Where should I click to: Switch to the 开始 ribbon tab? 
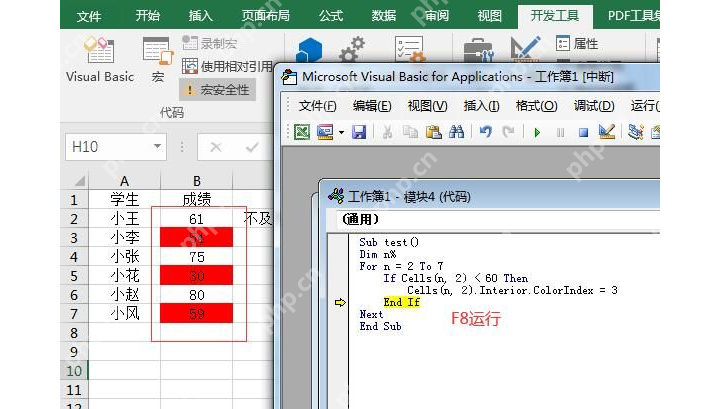[147, 16]
